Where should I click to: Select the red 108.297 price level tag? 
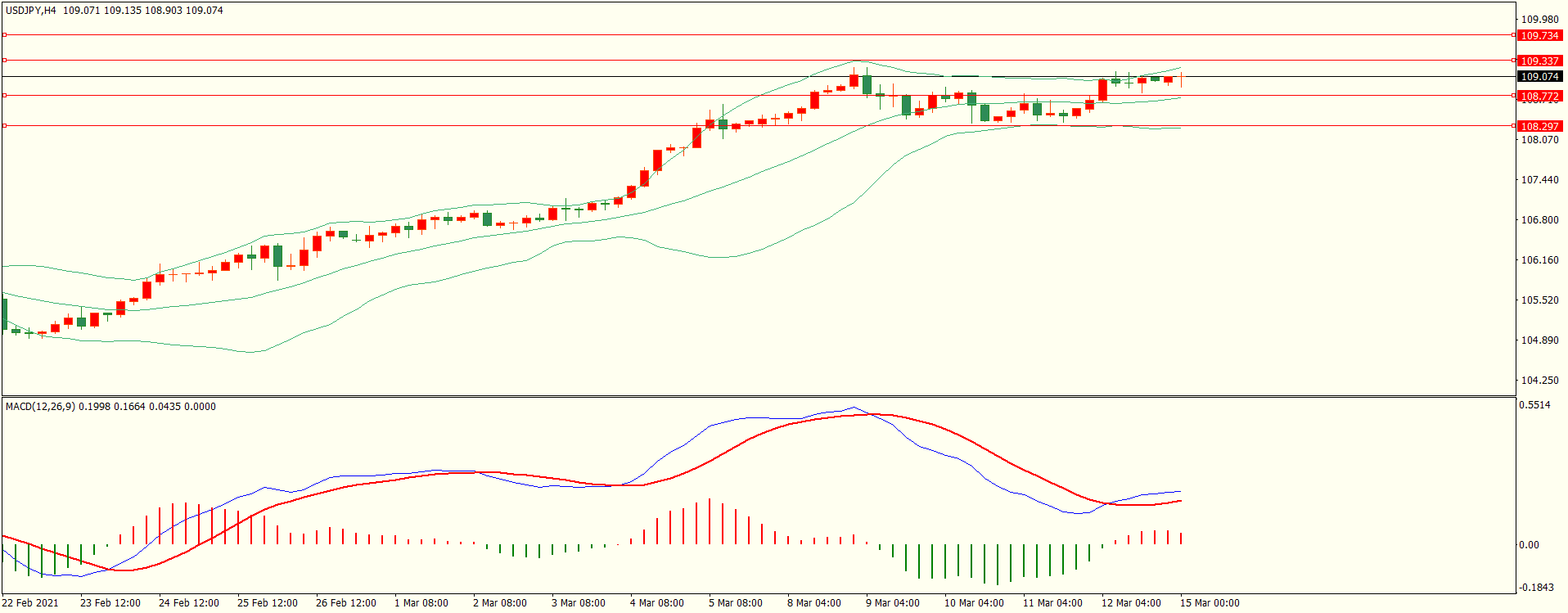click(1539, 126)
